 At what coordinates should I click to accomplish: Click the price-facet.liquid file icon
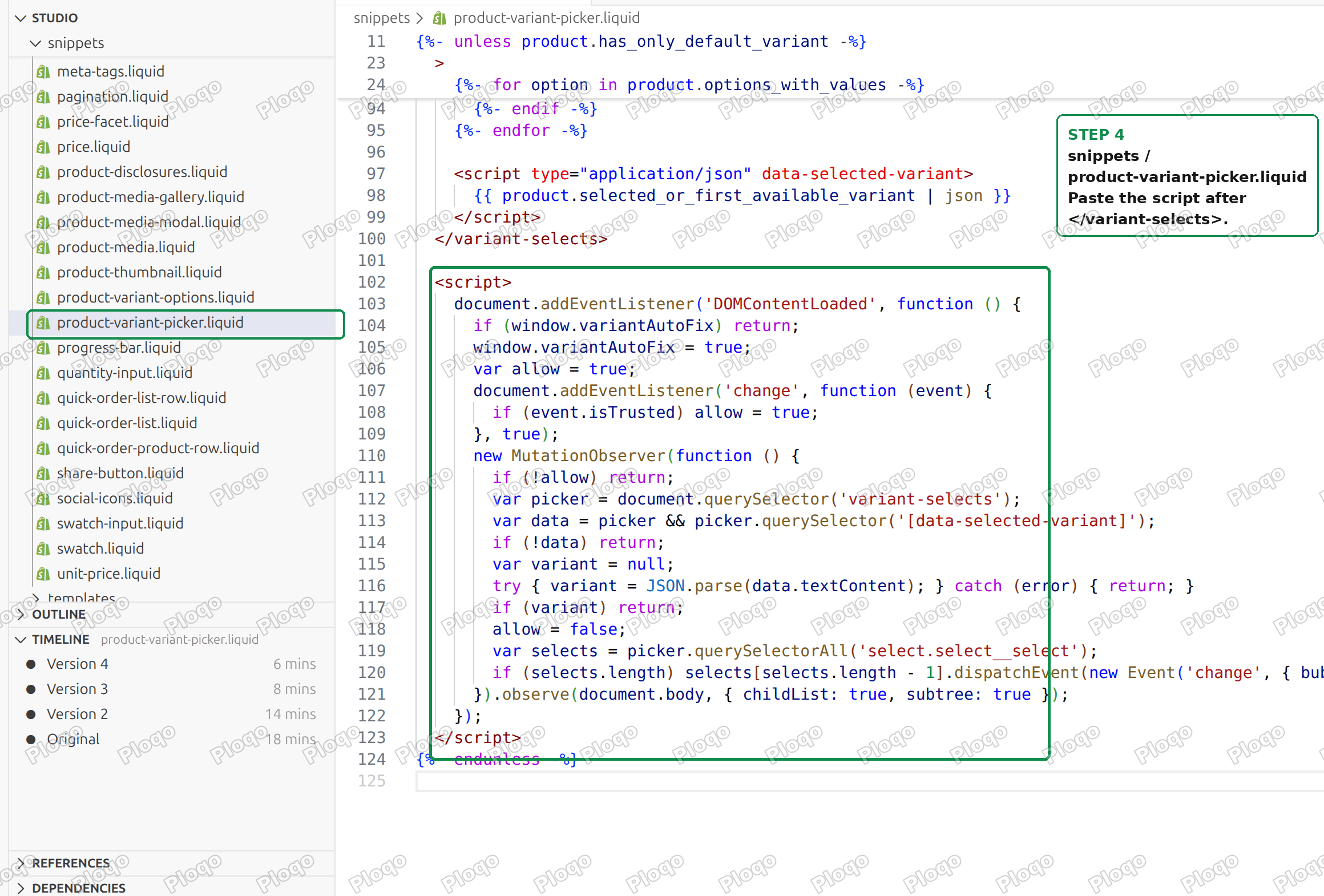(43, 122)
